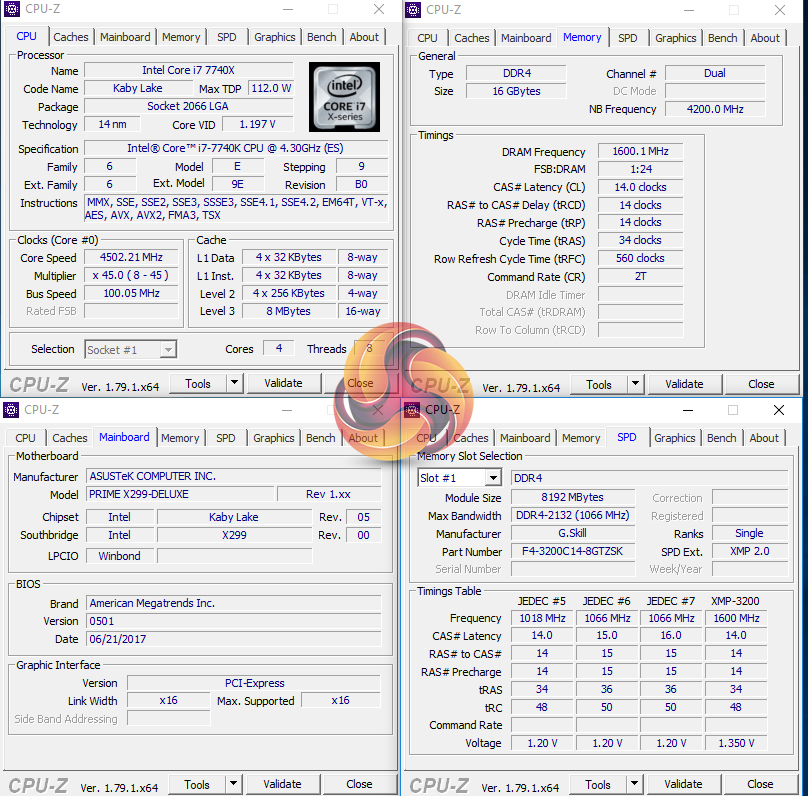The height and width of the screenshot is (796, 808).
Task: Go to About tab in the SPD window
Action: [764, 438]
